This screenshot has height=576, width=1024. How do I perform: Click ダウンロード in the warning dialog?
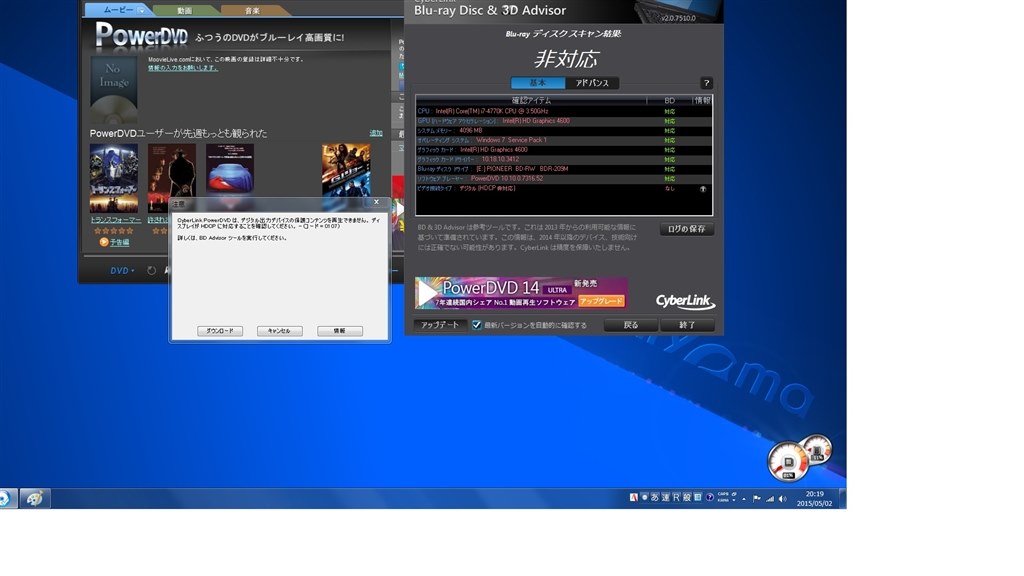[220, 331]
